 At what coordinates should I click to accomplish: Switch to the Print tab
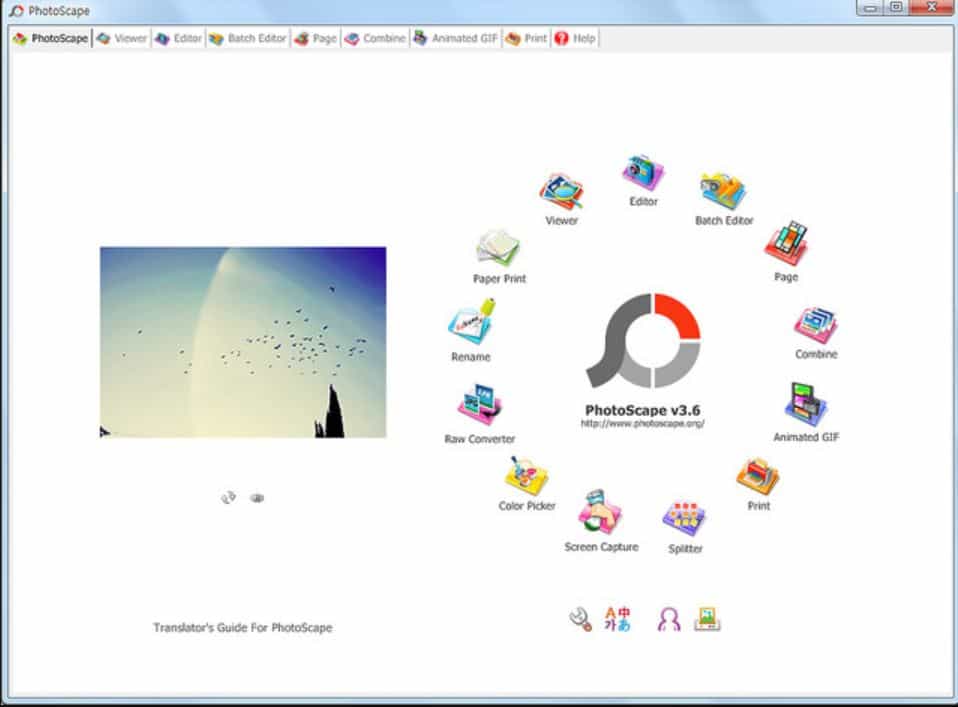pyautogui.click(x=527, y=38)
